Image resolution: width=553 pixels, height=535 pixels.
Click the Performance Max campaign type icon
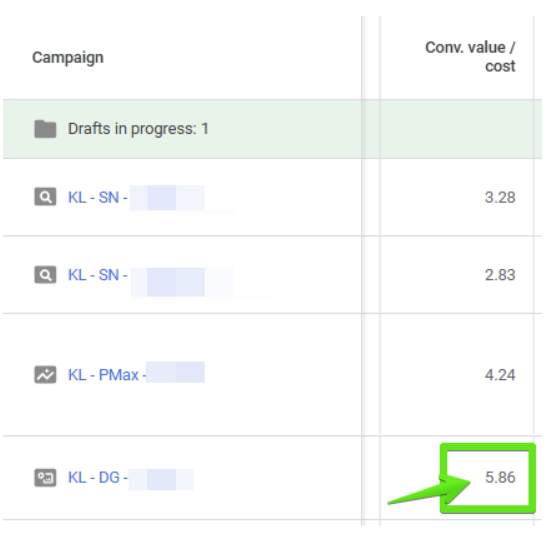point(45,374)
